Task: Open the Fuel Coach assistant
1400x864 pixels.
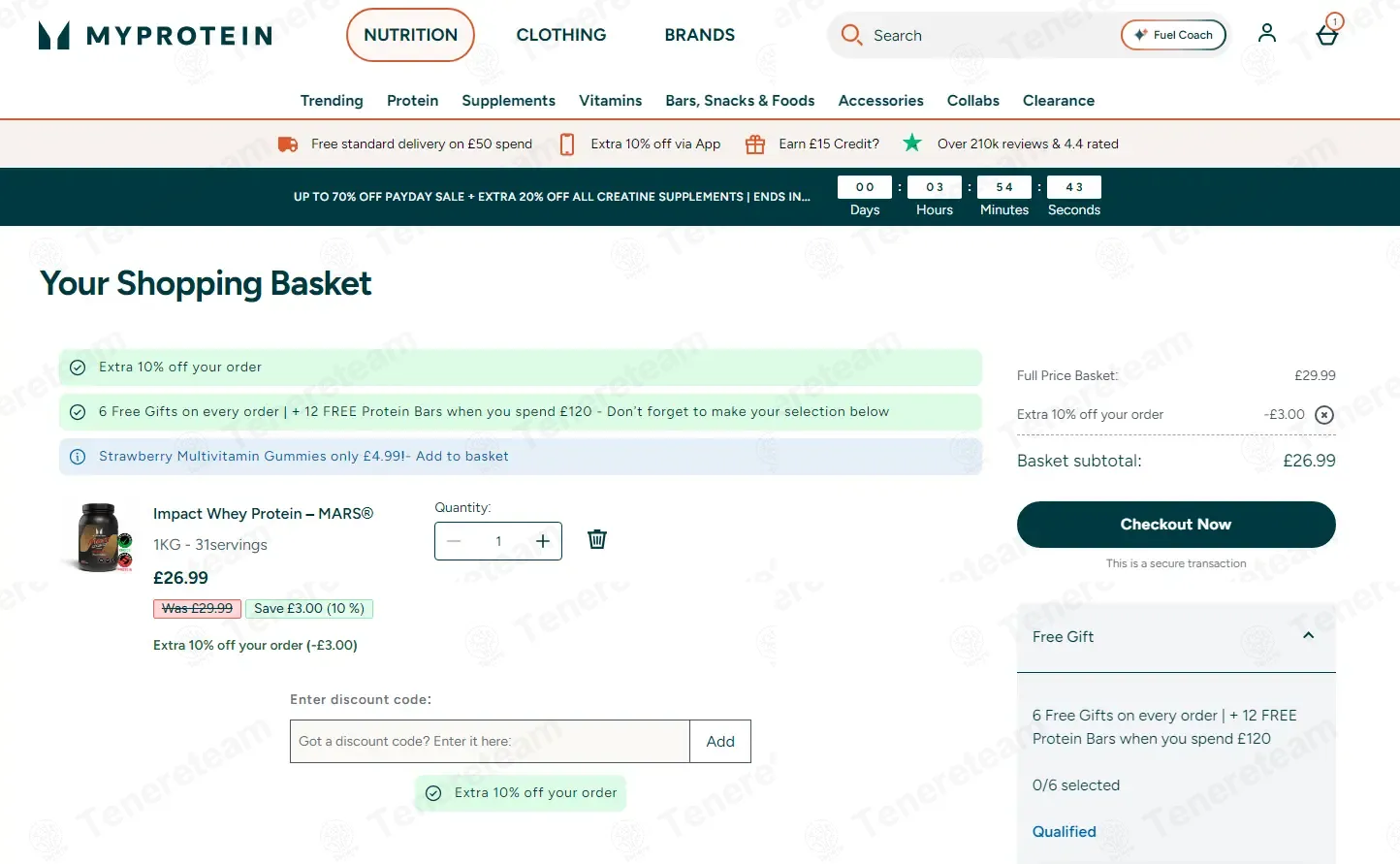Action: [x=1173, y=35]
